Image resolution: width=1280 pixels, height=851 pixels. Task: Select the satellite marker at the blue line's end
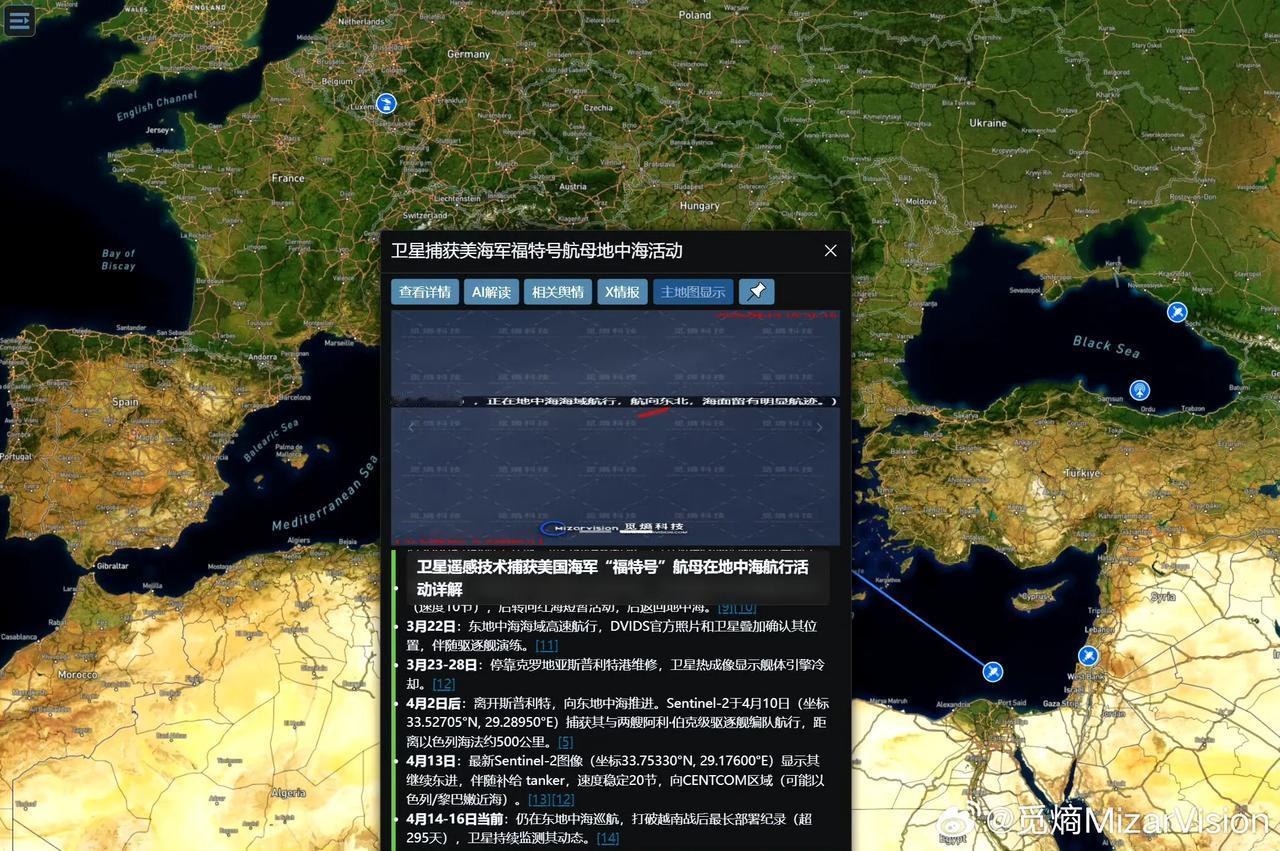993,671
